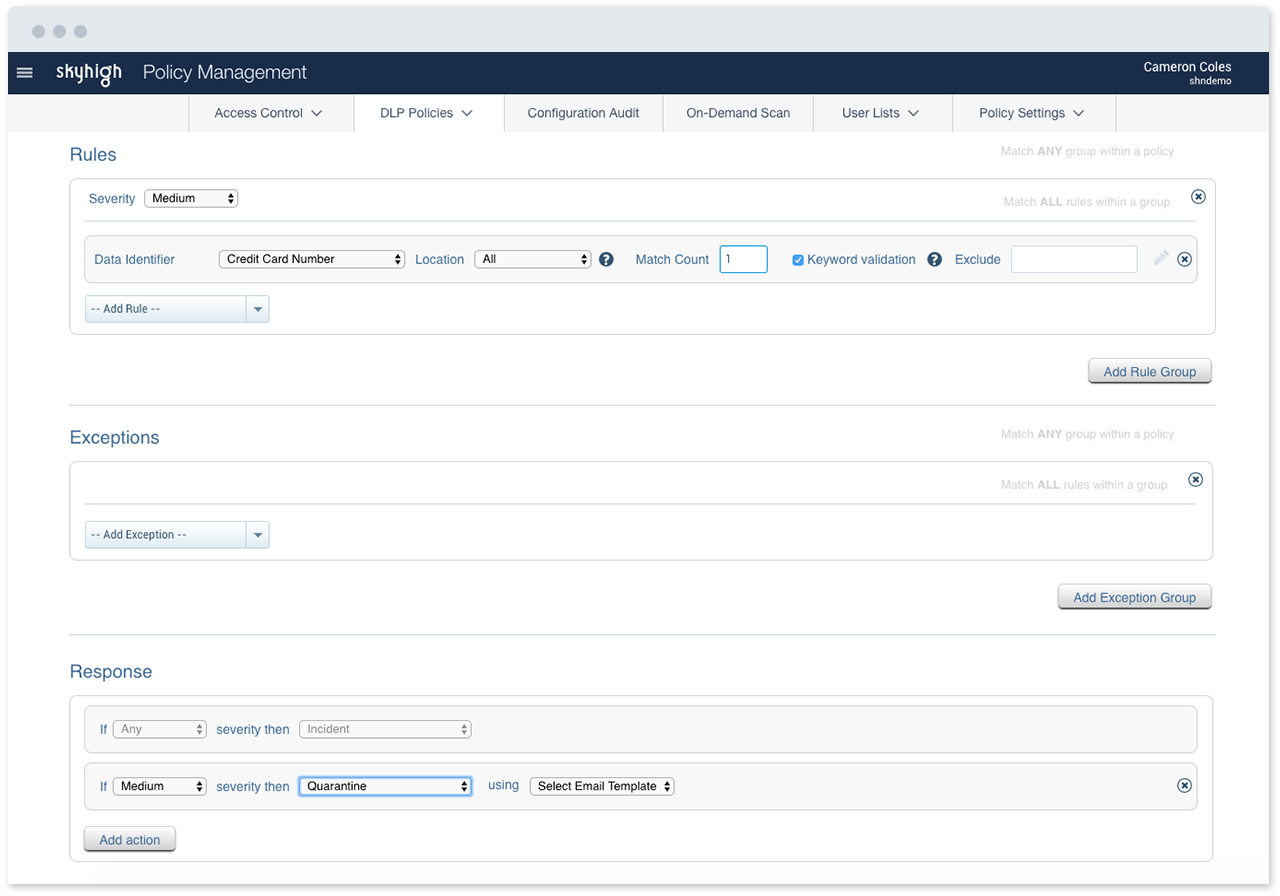1280x896 pixels.
Task: Click the Policy Management title
Action: [225, 73]
